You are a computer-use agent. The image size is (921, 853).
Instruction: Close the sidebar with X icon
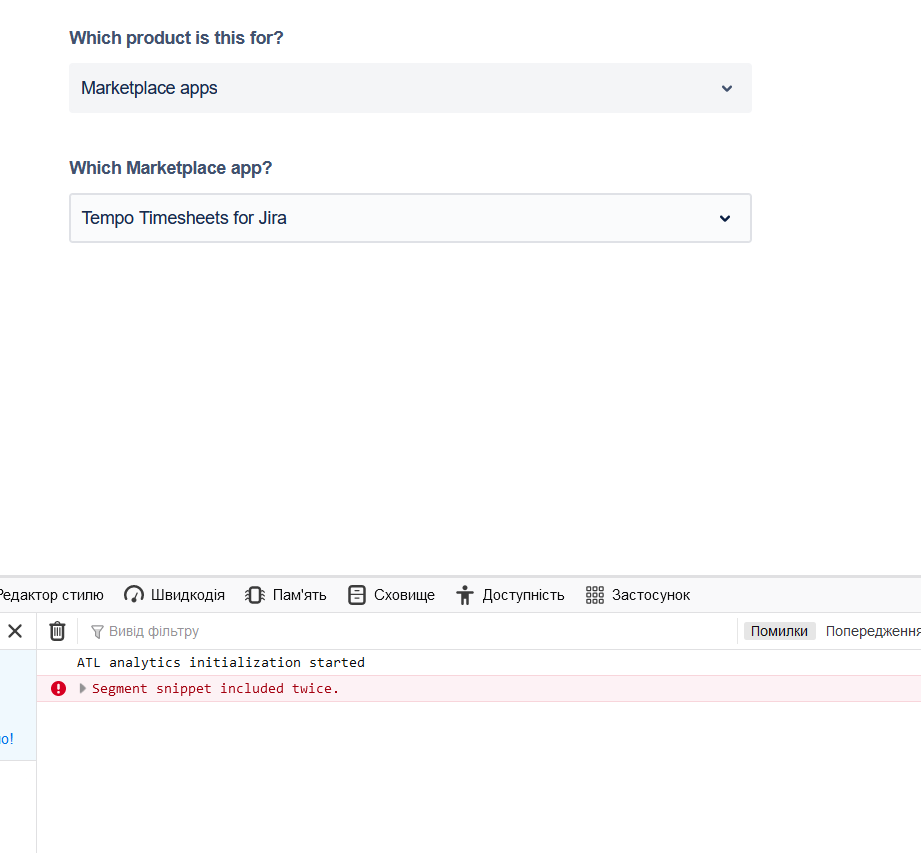coord(15,631)
